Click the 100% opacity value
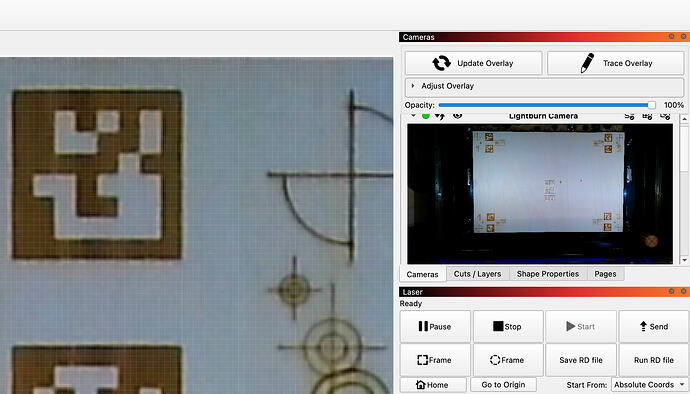 [x=674, y=105]
